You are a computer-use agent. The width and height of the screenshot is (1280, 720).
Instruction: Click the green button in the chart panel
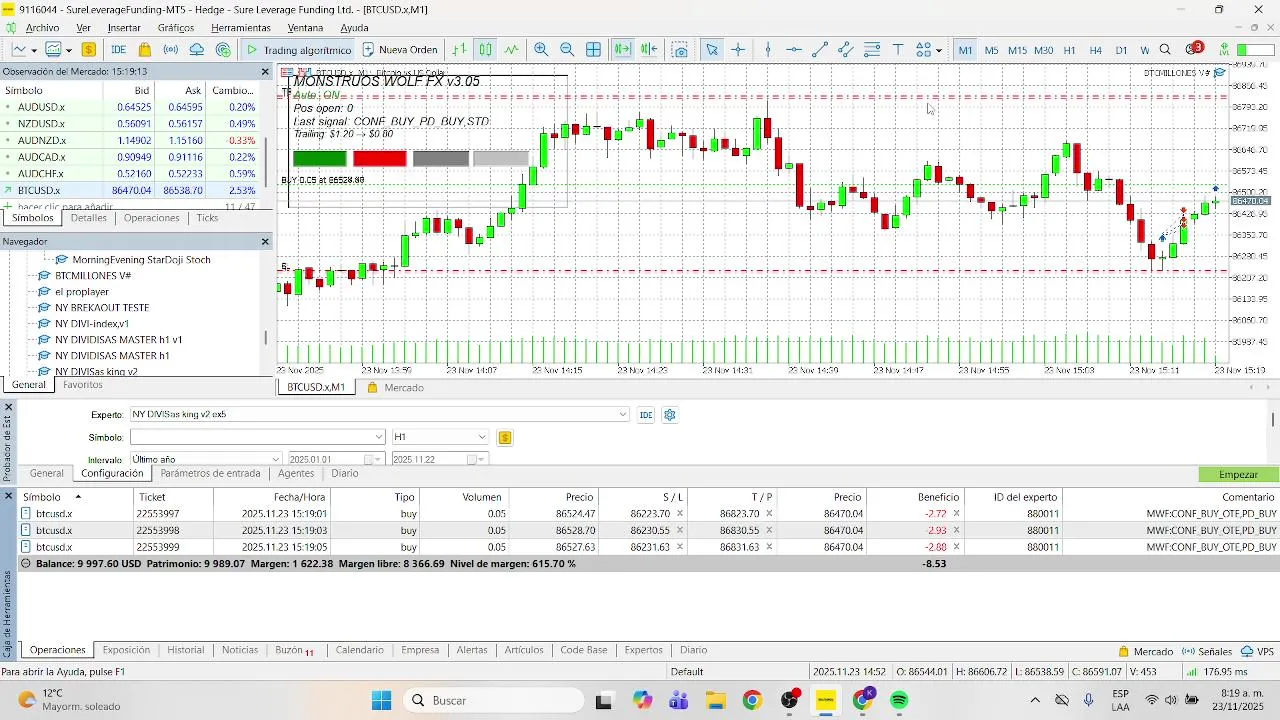tap(320, 158)
